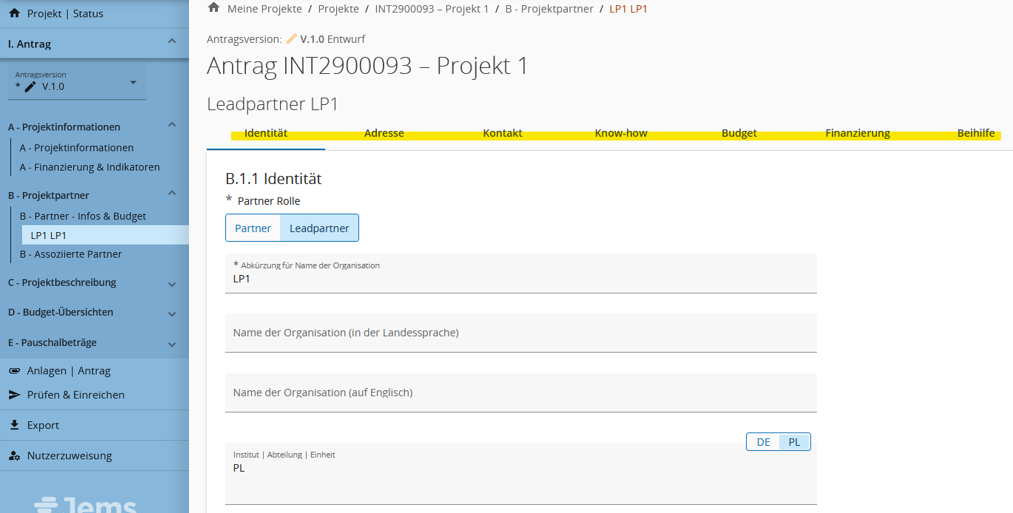Open B - Assoziierte Partner in the sidebar
Image resolution: width=1013 pixels, height=513 pixels.
pos(70,254)
